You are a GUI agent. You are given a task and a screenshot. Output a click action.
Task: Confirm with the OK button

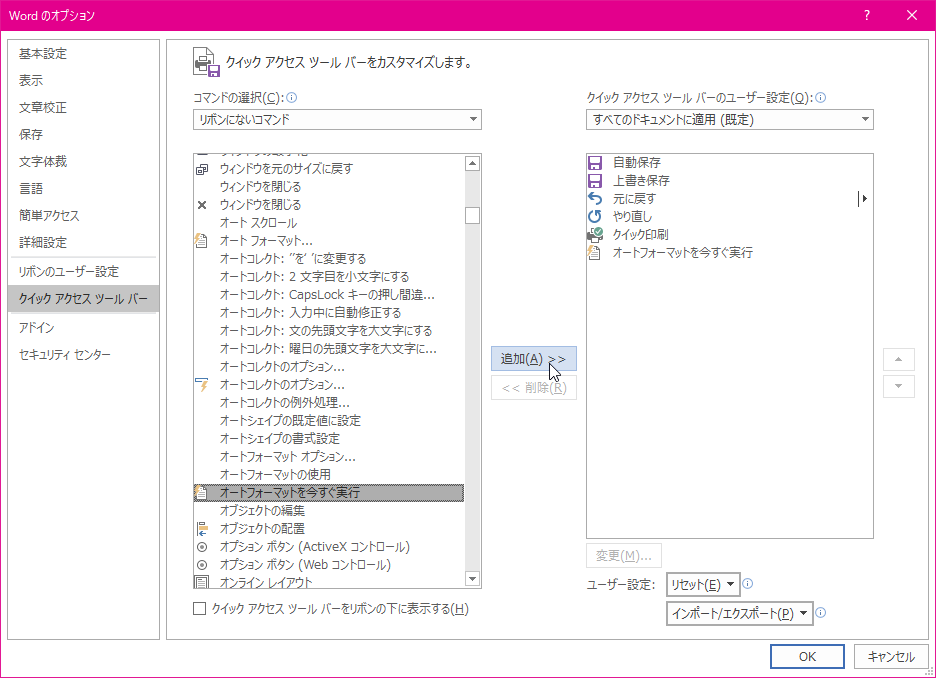pos(807,657)
